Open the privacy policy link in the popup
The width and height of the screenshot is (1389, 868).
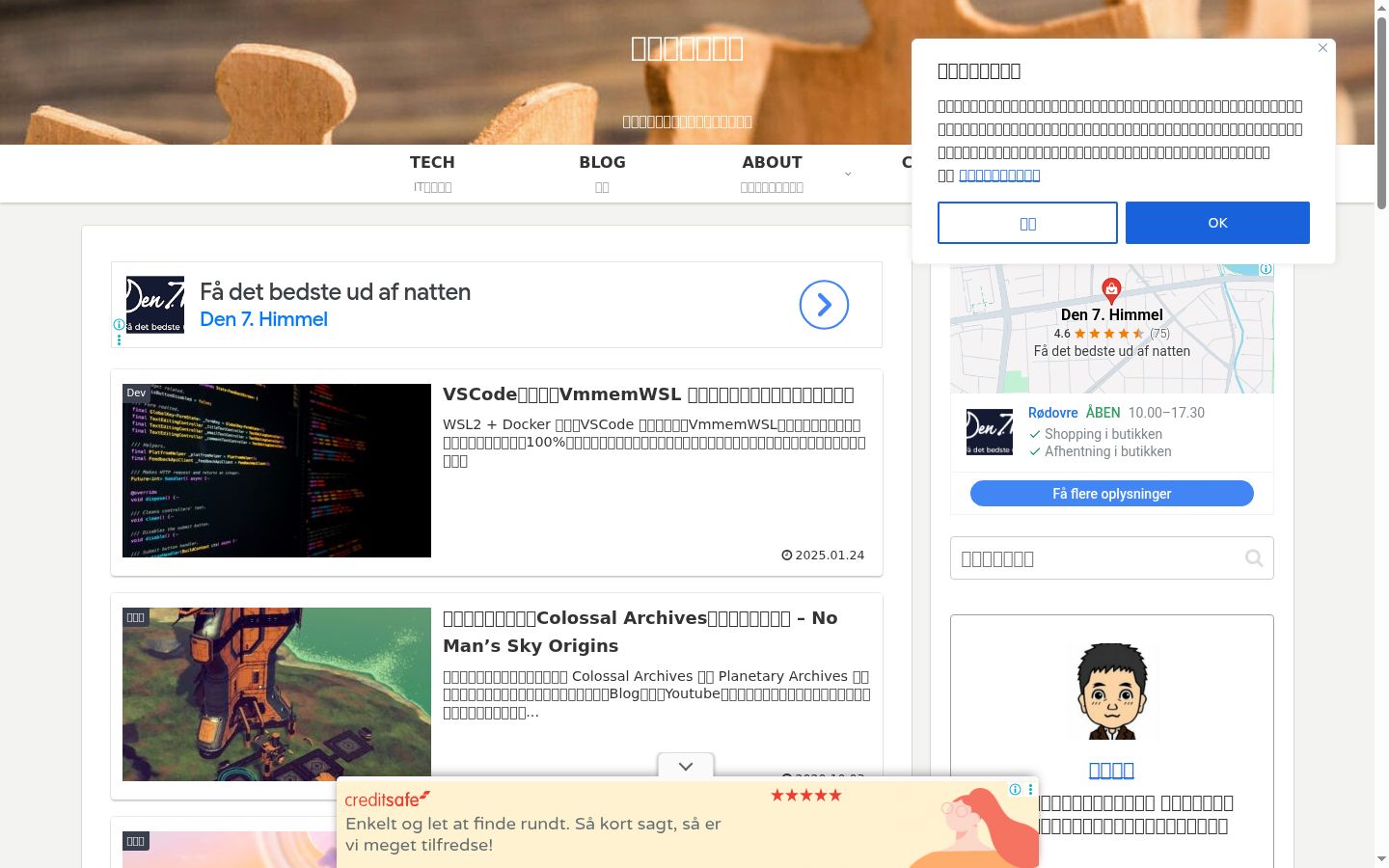click(x=999, y=176)
